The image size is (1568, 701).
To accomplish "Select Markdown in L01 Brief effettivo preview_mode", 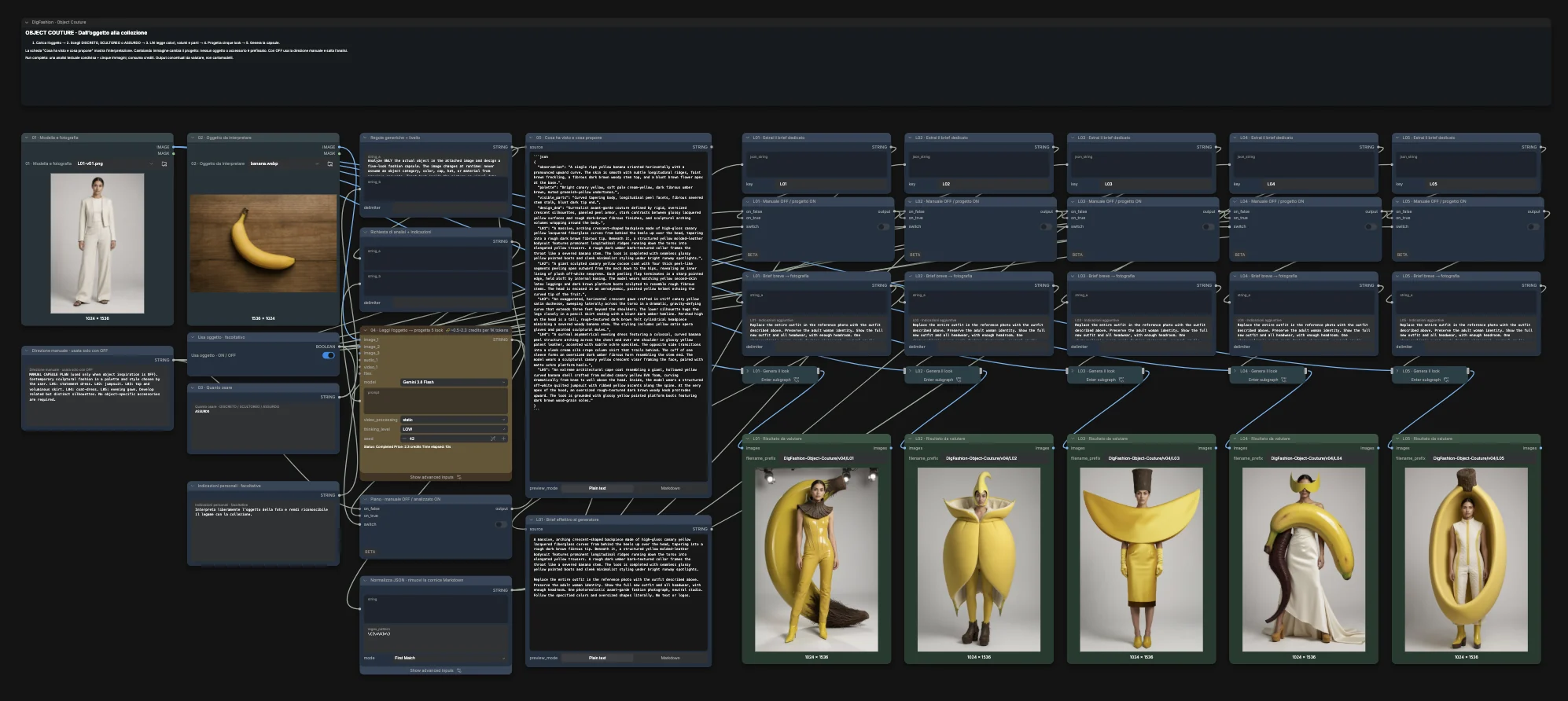I will click(x=670, y=658).
